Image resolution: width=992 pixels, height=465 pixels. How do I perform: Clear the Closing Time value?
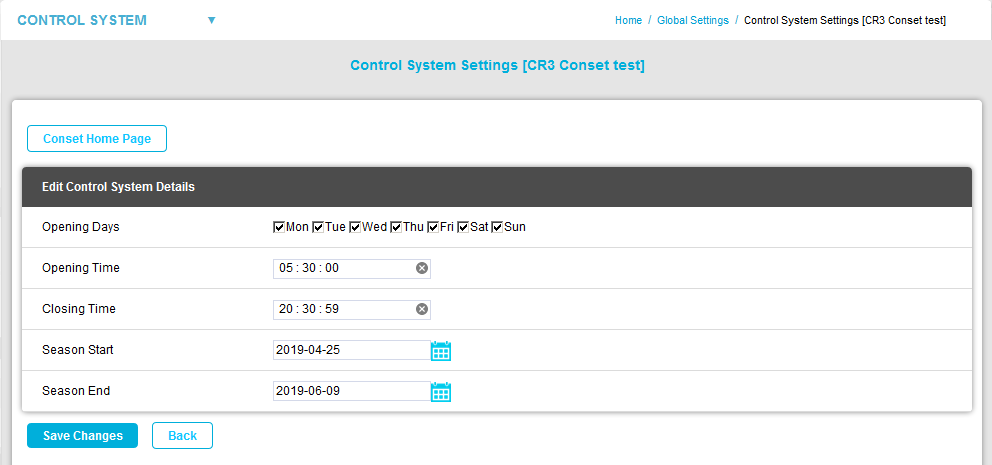tap(422, 309)
